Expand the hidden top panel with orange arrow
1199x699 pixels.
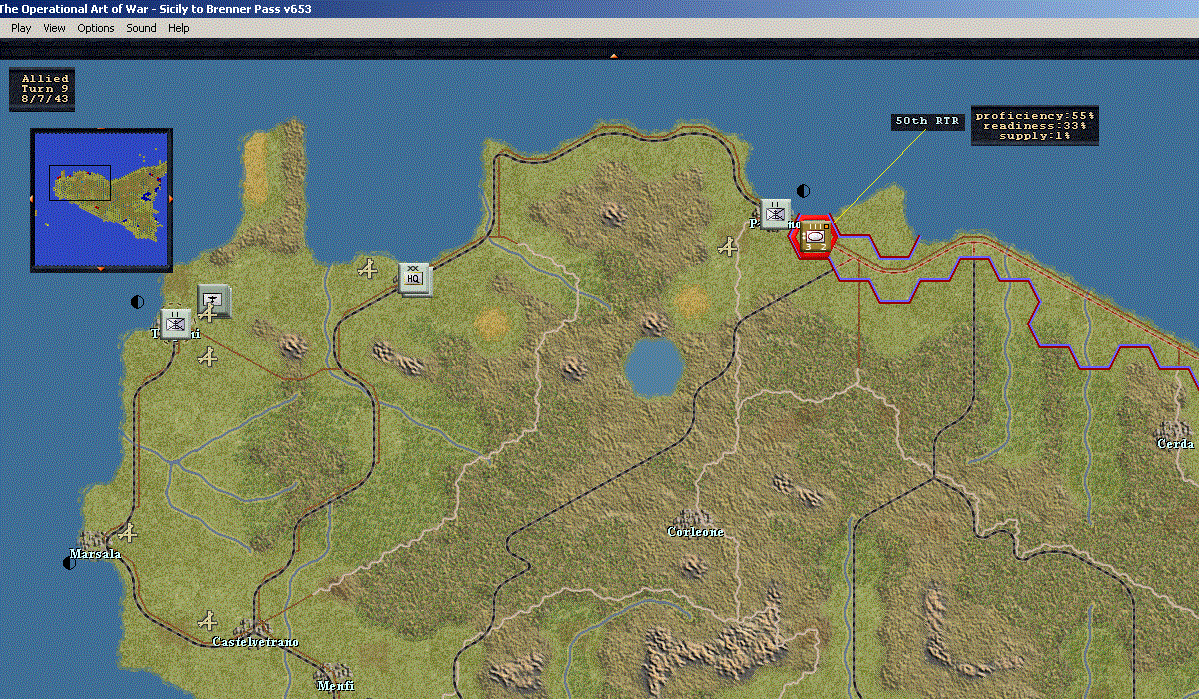[x=613, y=56]
